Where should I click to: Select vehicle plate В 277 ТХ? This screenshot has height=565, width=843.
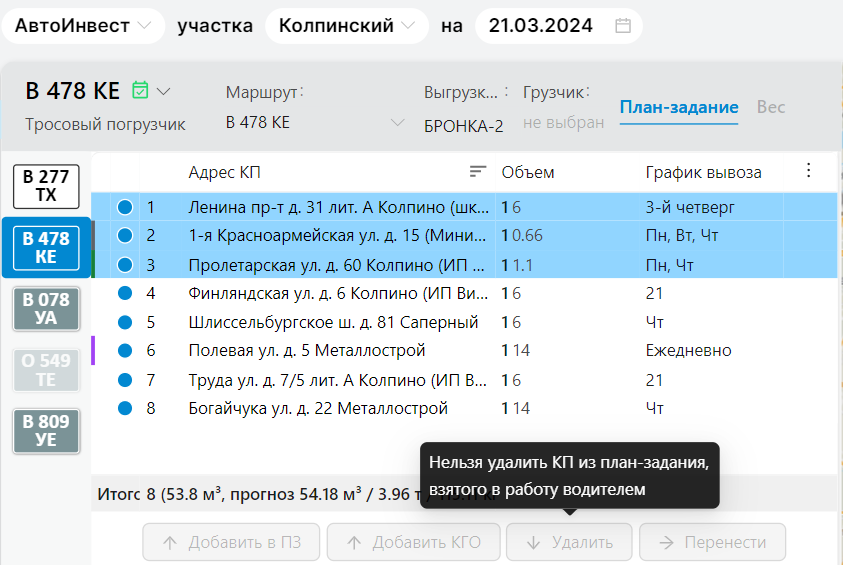46,186
